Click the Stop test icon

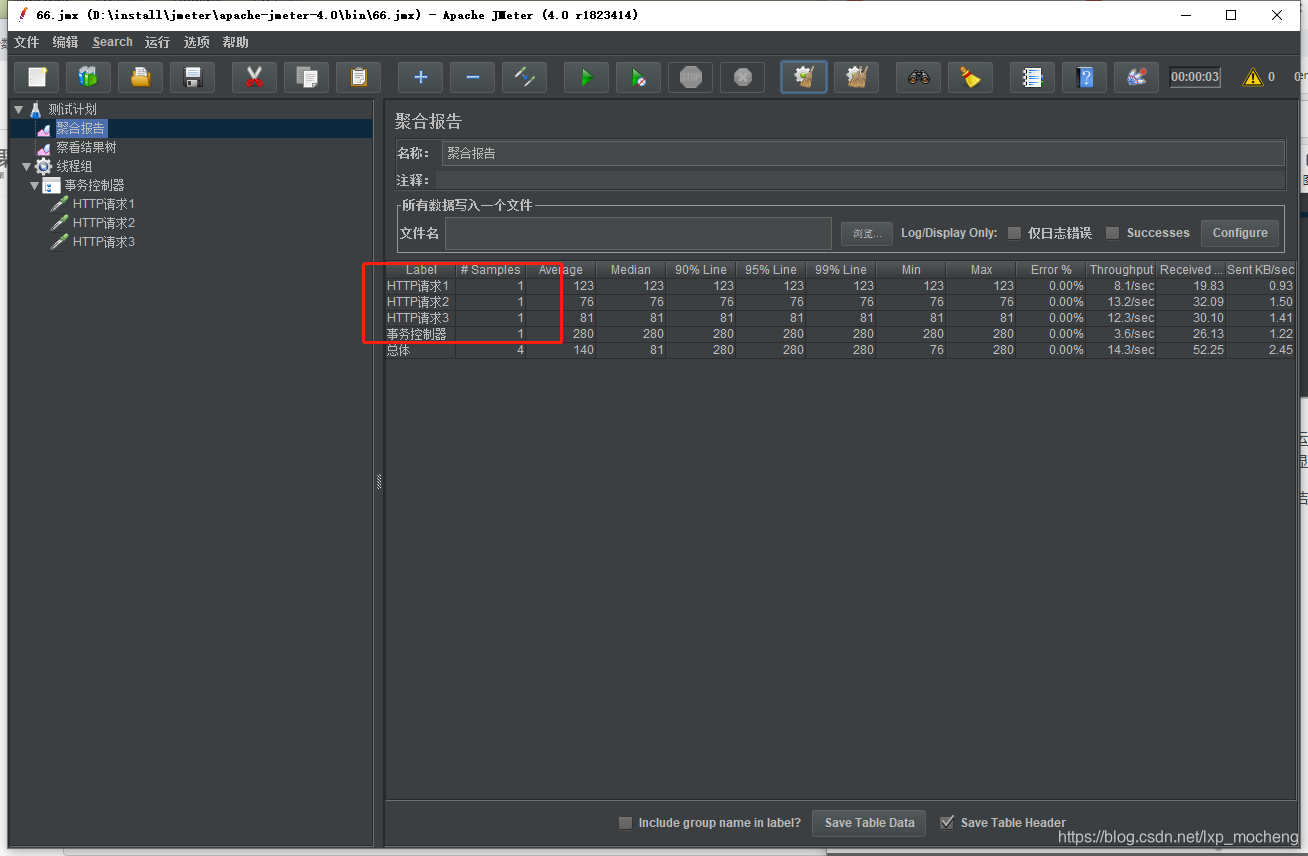[691, 77]
